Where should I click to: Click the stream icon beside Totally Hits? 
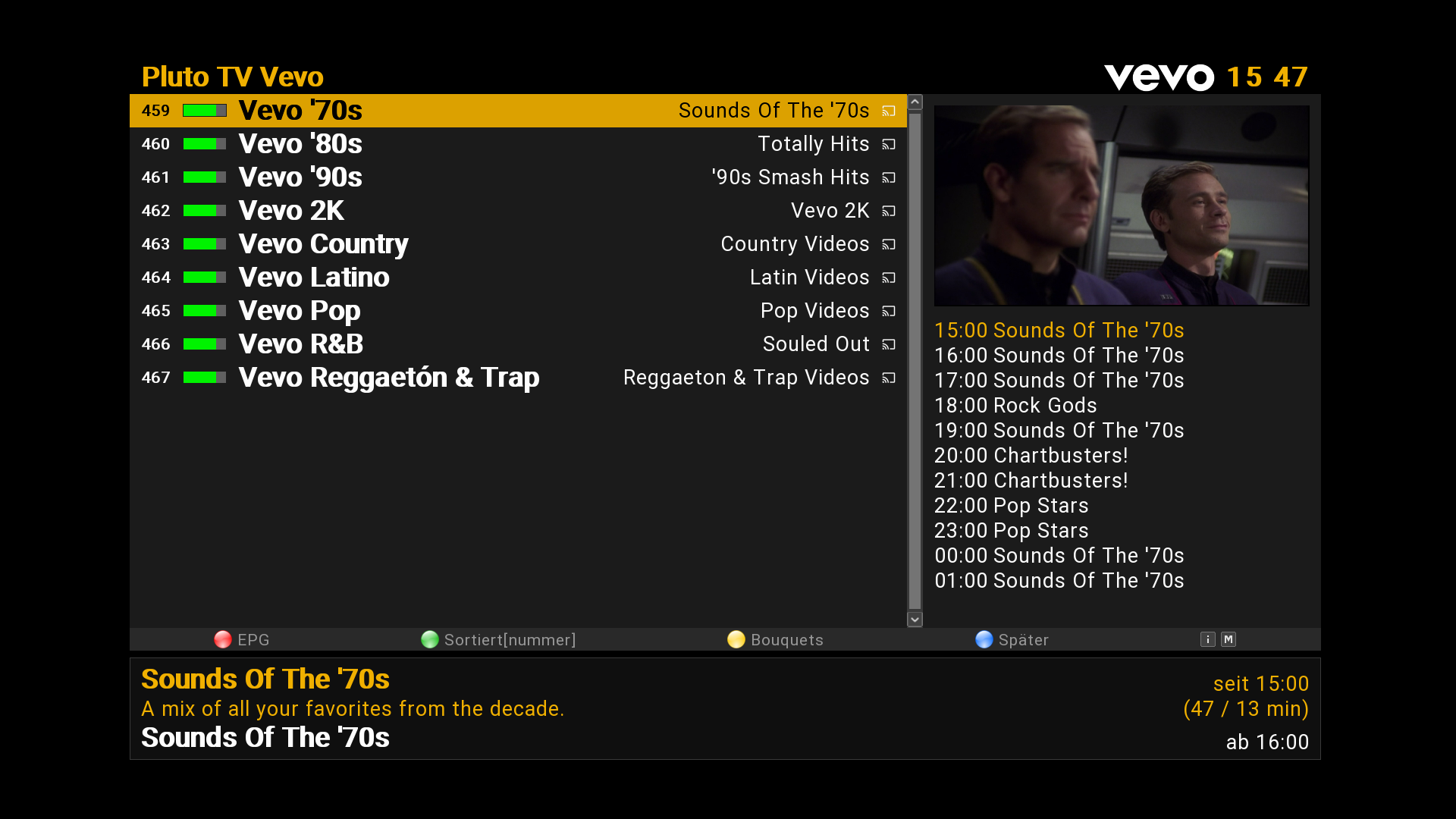pos(889,144)
